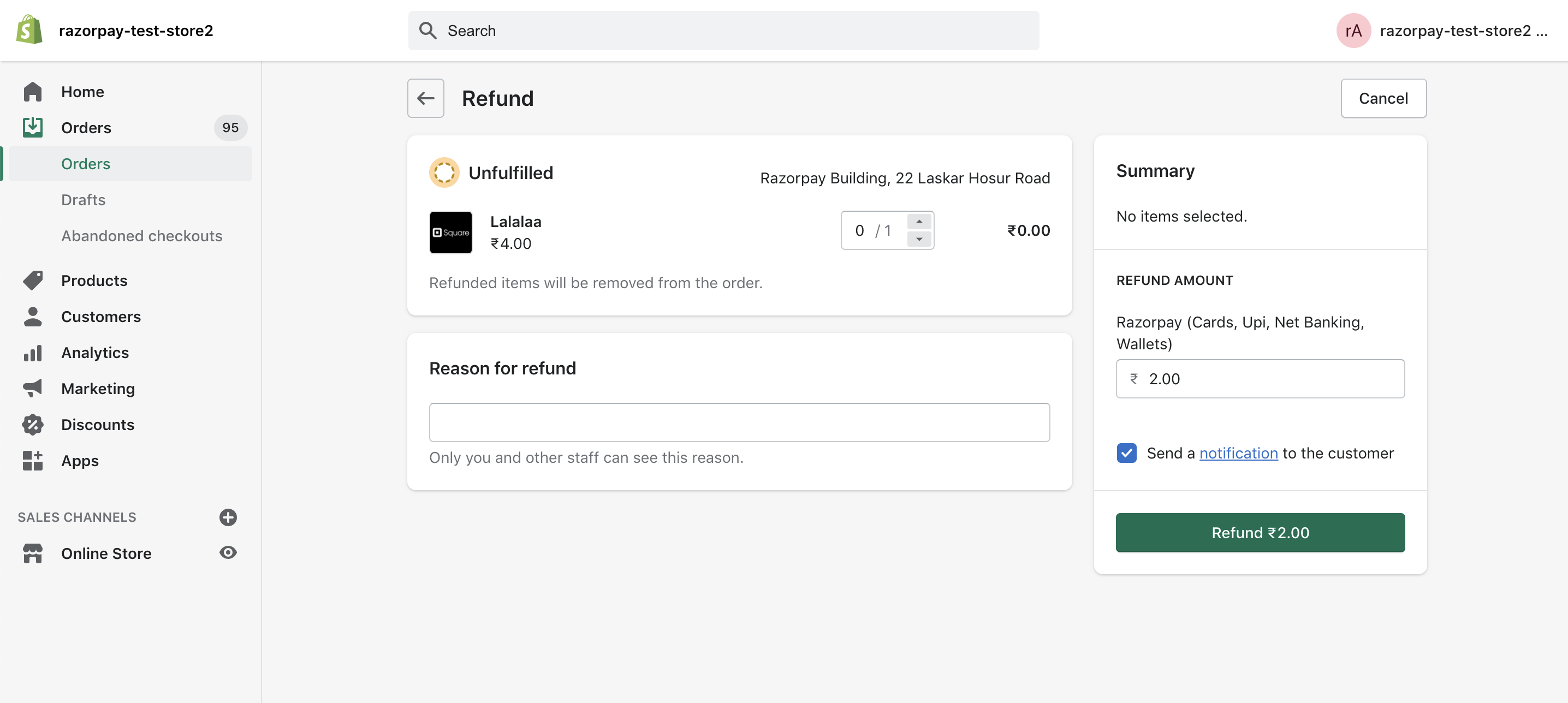Screen dimensions: 1568x703
Task: Open Online Store sales channel
Action: (x=106, y=553)
